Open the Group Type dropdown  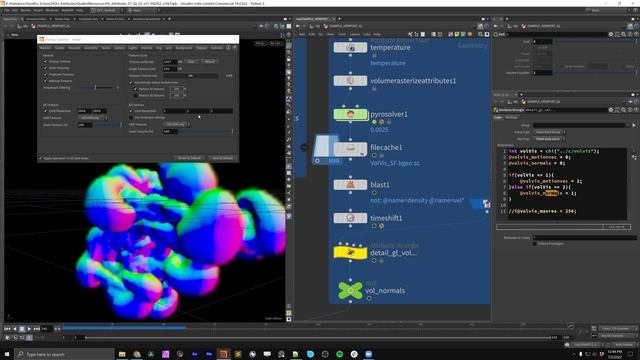pyautogui.click(x=549, y=132)
